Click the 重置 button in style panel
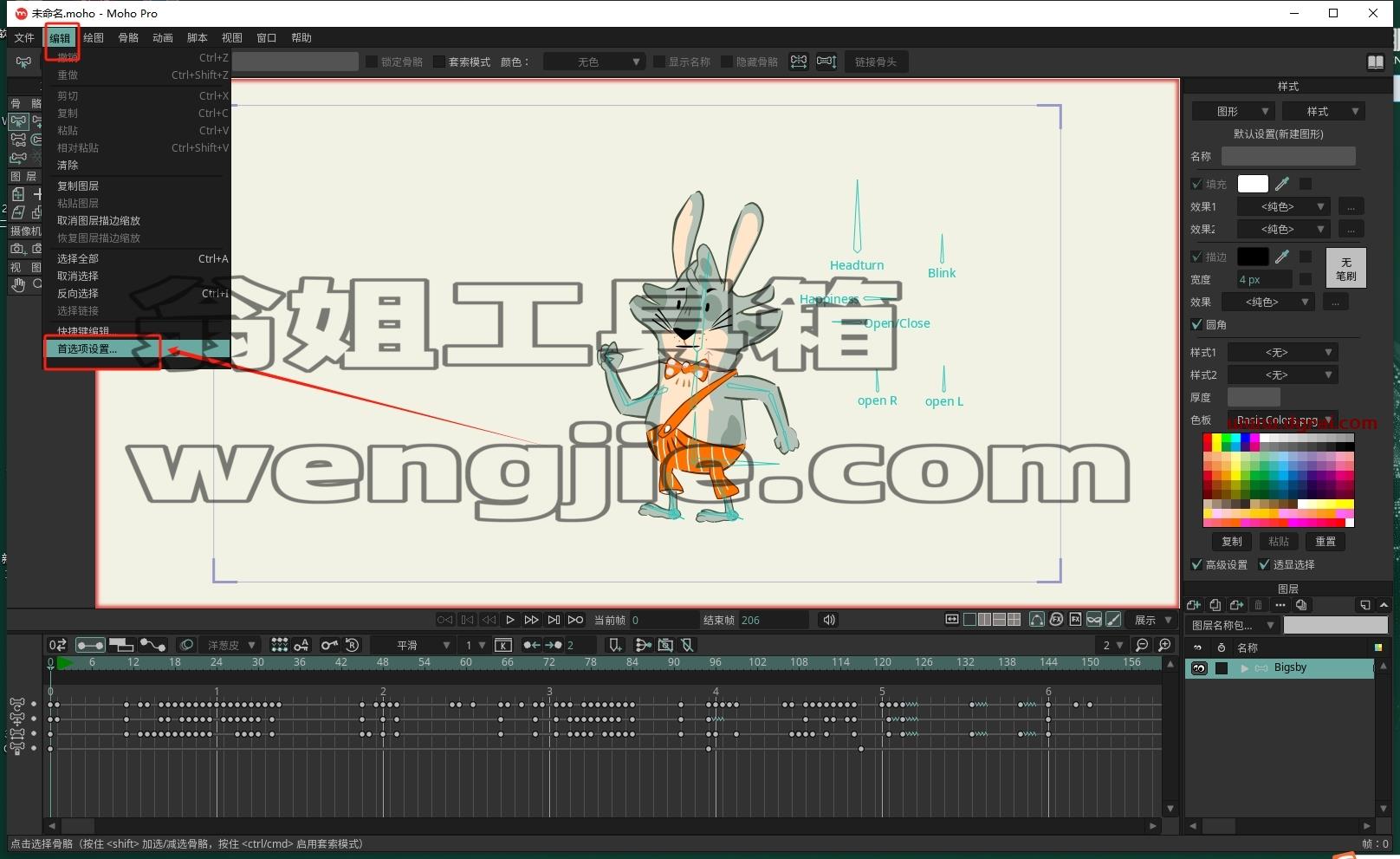This screenshot has height=859, width=1400. pos(1325,542)
